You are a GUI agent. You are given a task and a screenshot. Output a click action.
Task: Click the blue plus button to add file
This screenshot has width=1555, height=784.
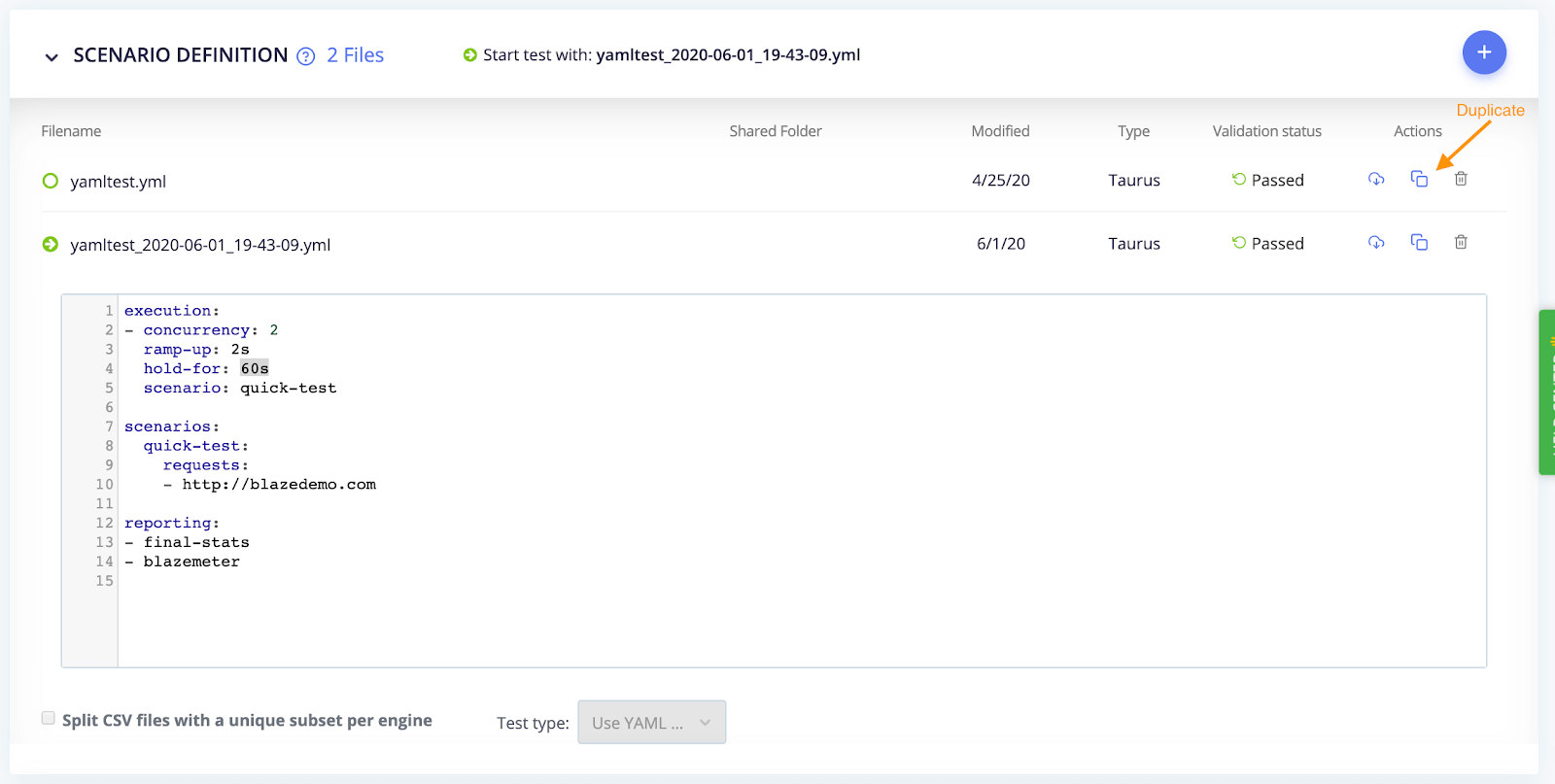[1483, 52]
